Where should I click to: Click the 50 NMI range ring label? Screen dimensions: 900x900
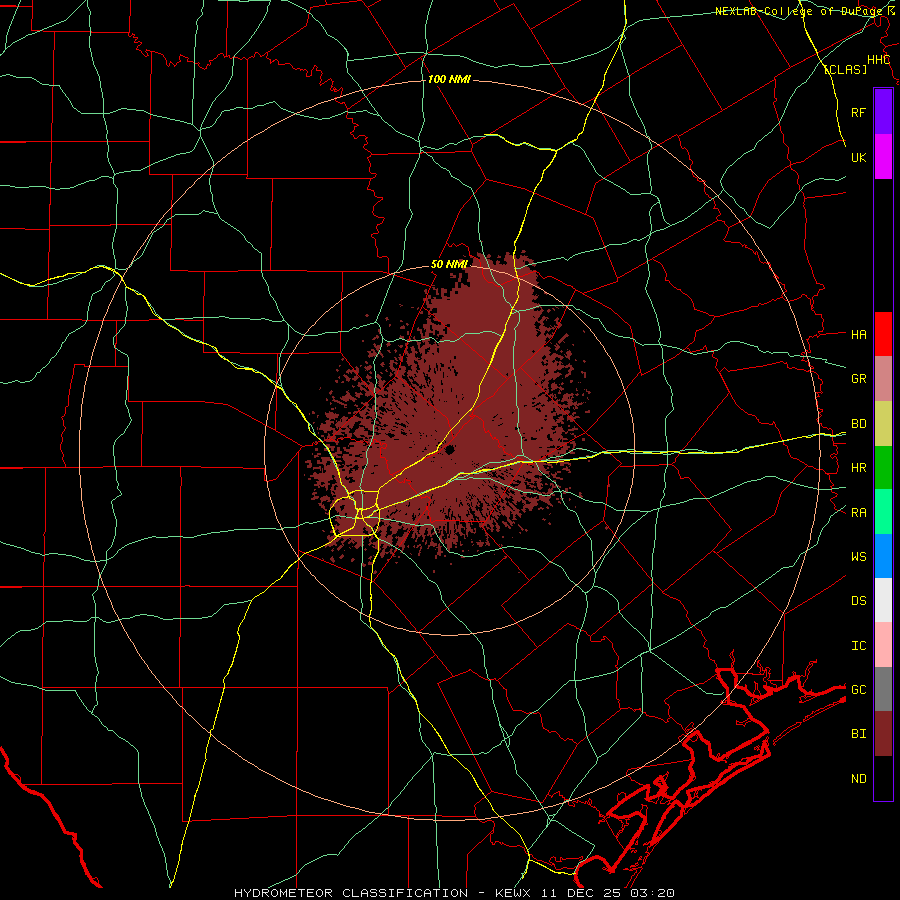click(449, 265)
